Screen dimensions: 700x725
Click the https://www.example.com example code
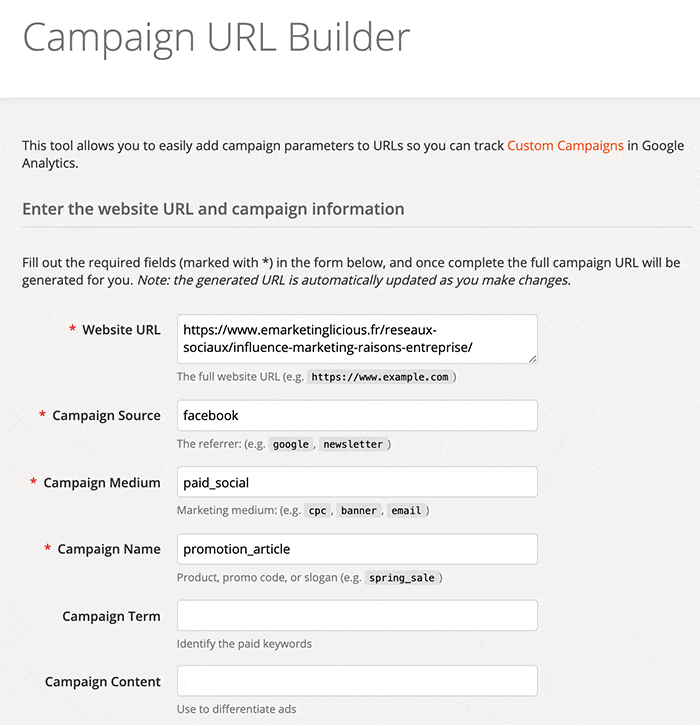[382, 378]
